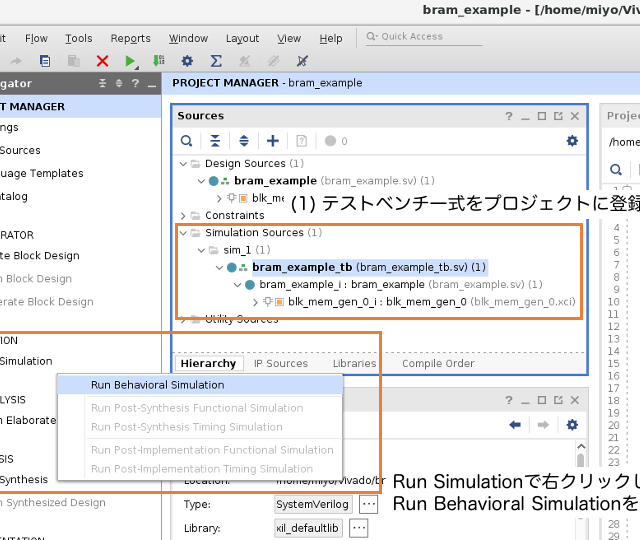Open the Reports menu
This screenshot has height=540, width=640.
130,38
